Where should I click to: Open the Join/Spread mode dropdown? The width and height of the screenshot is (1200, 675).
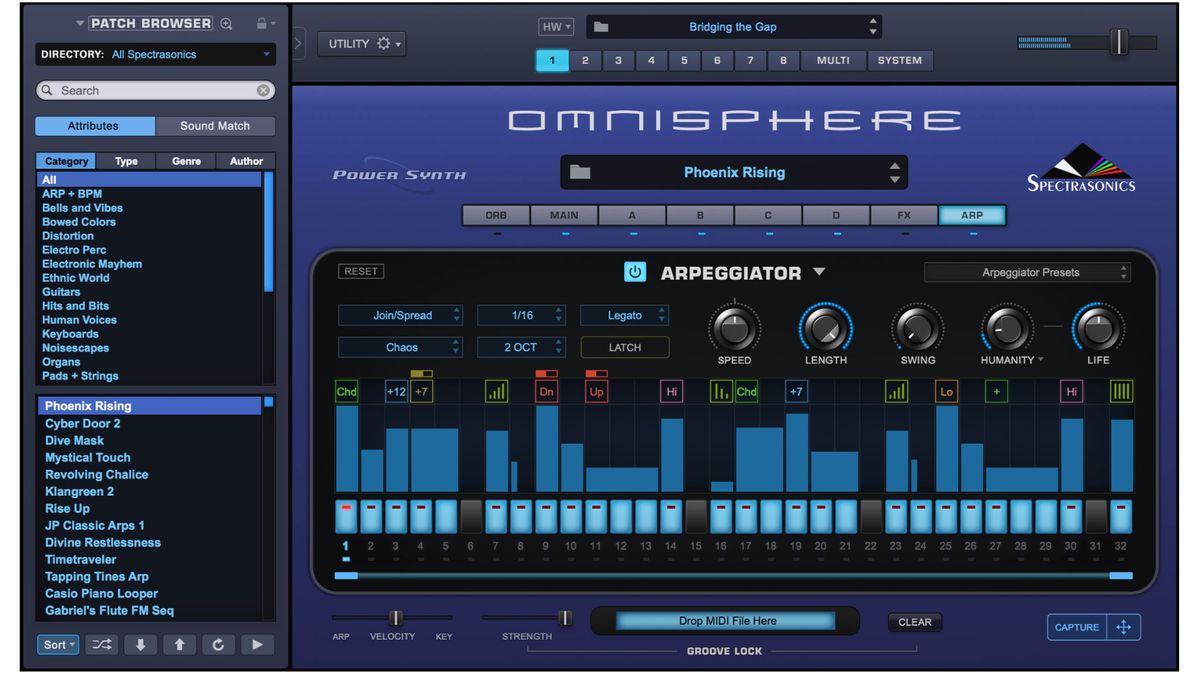400,314
